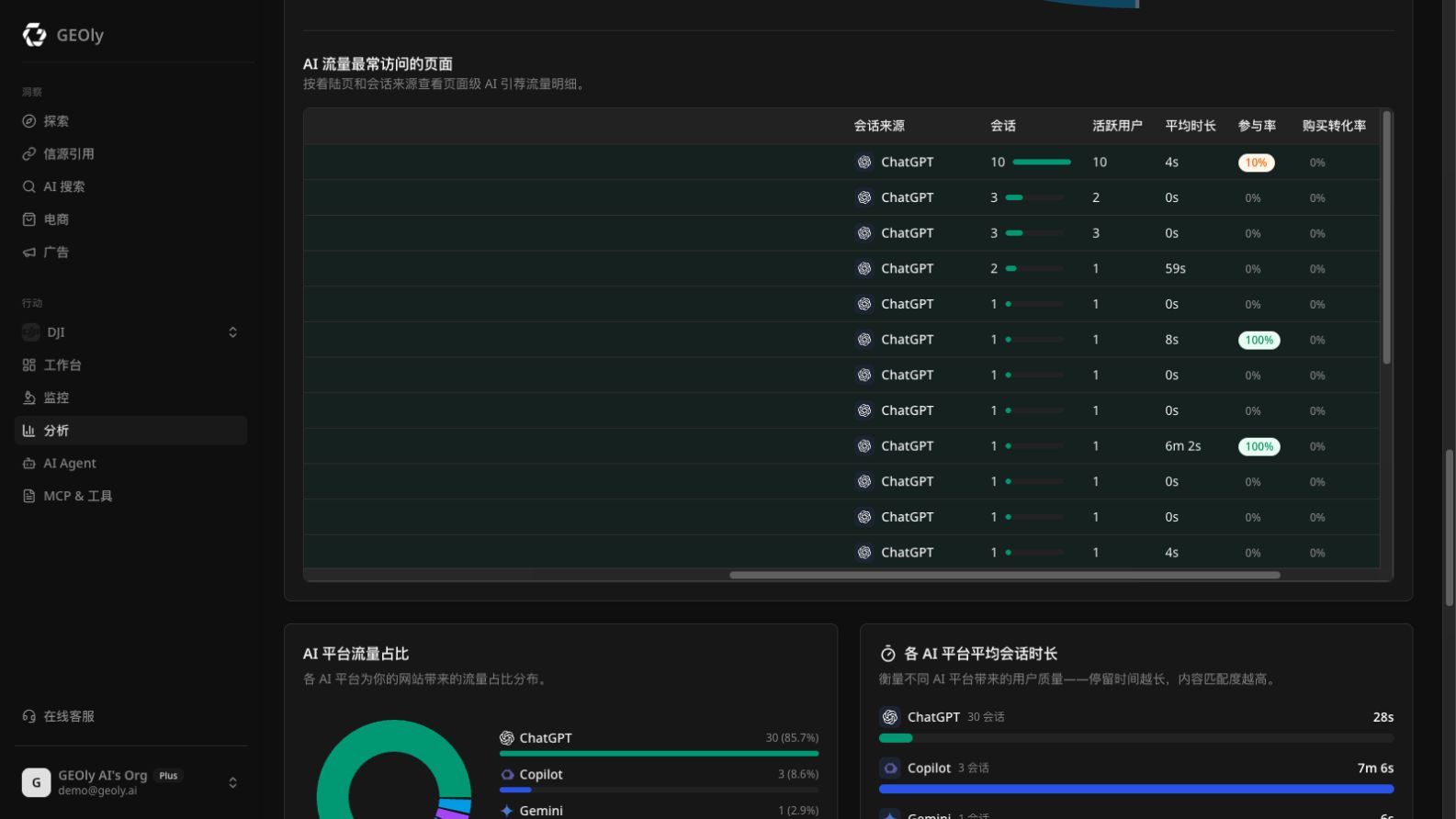This screenshot has height=819, width=1456.
Task: Click the 平均时长 column header
Action: tap(1191, 126)
